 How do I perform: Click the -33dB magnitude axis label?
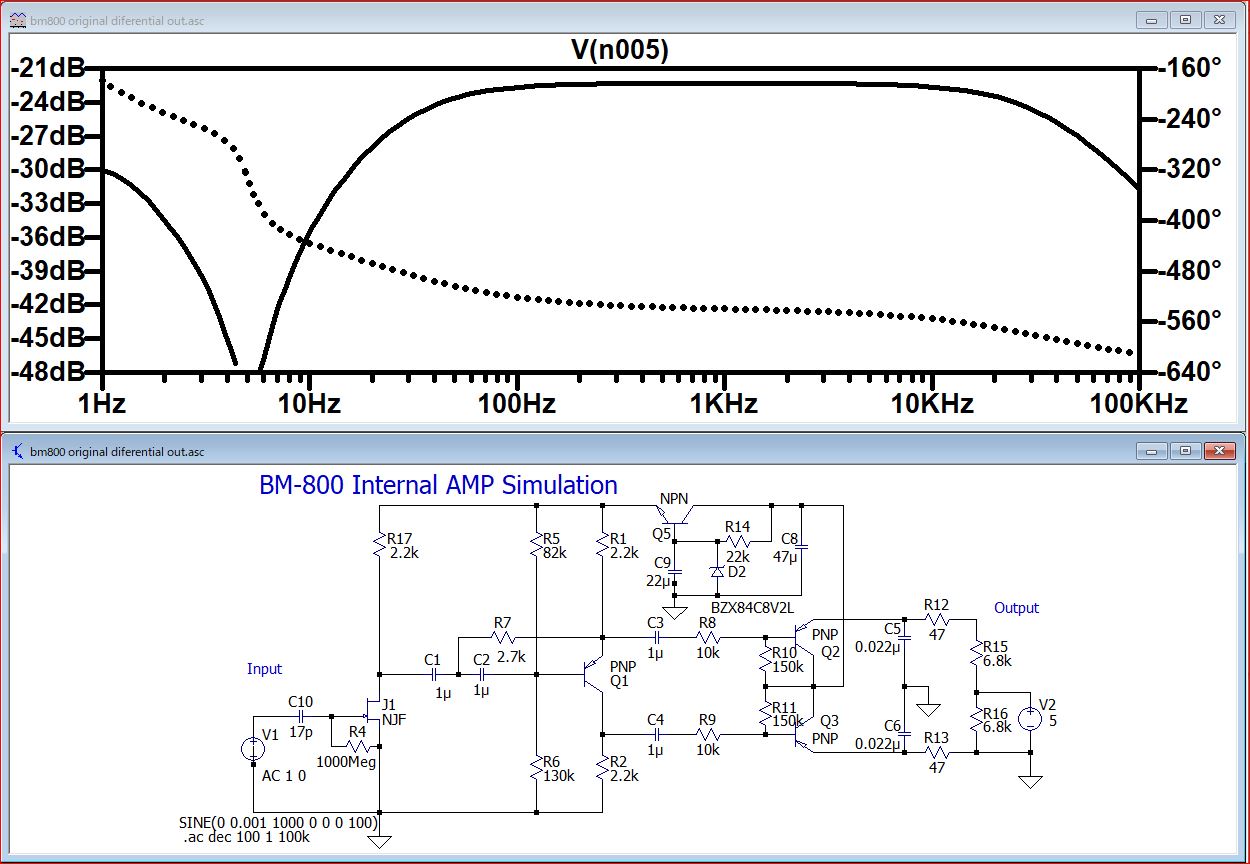click(48, 203)
